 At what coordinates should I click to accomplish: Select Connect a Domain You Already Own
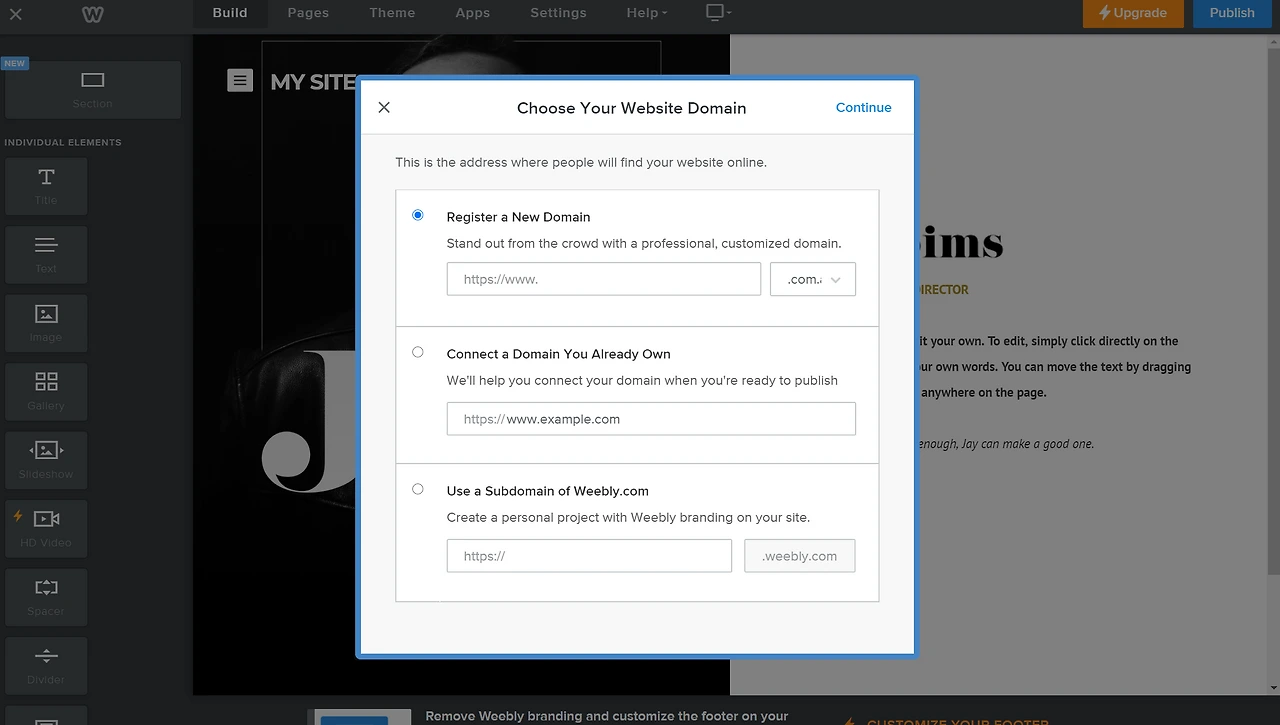[418, 352]
